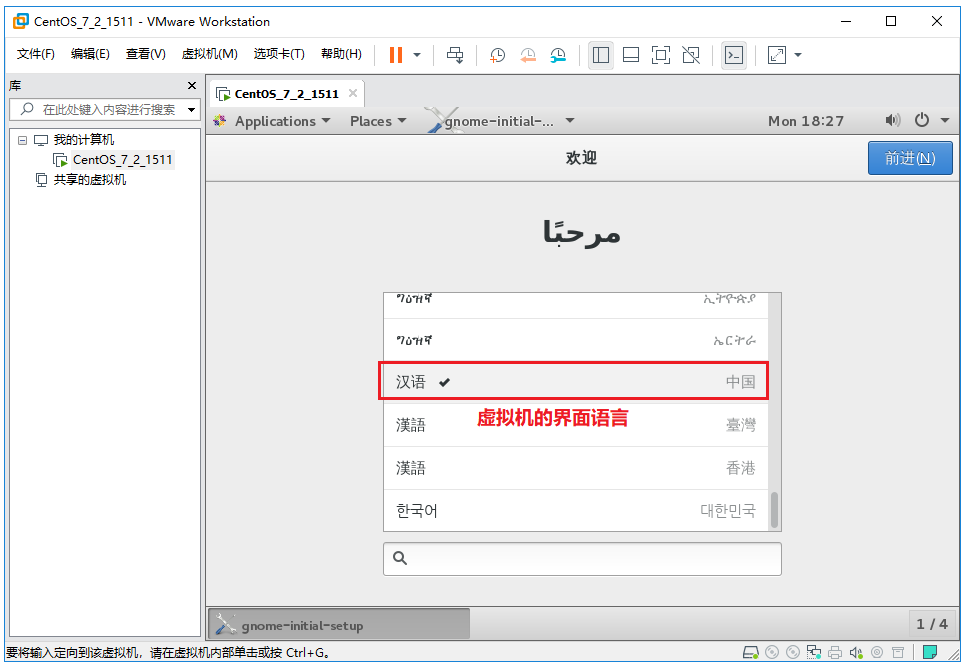The height and width of the screenshot is (669, 967).
Task: Click the VMware Workstation title bar icon
Action: coord(21,21)
